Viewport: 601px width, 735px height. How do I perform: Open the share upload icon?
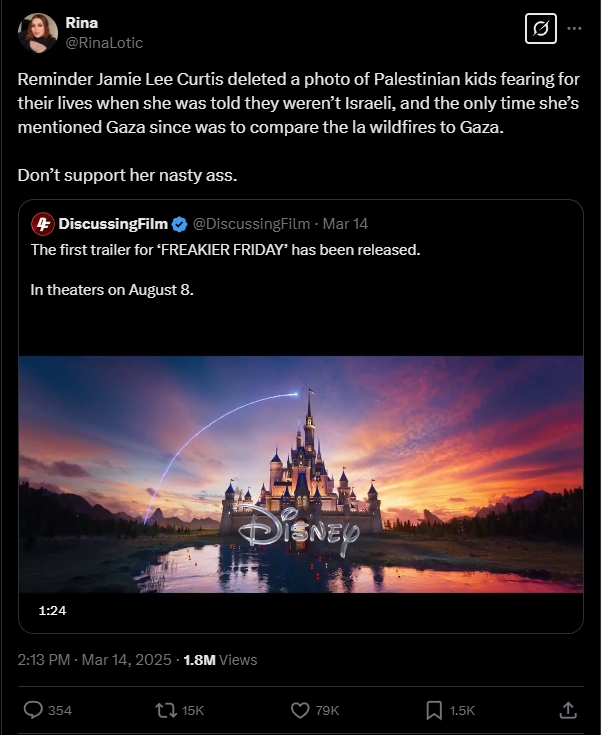pyautogui.click(x=568, y=710)
